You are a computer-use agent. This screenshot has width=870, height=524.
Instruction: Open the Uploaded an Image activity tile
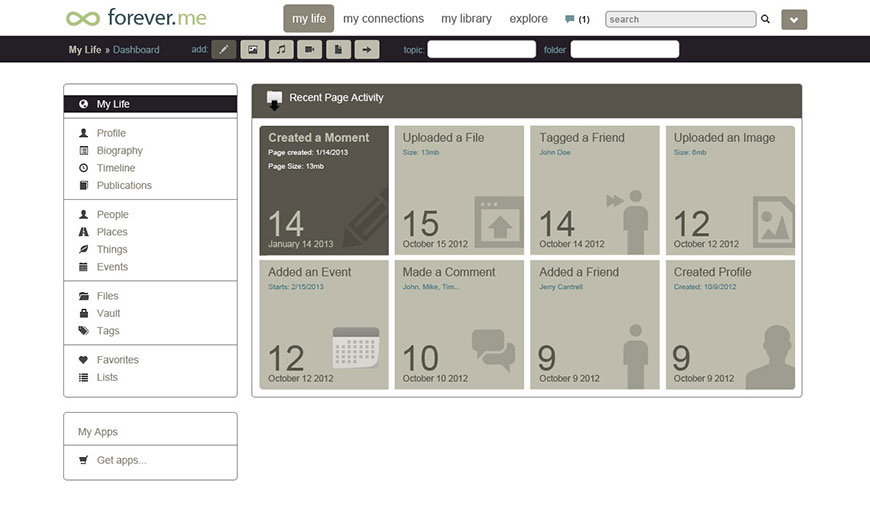[730, 190]
